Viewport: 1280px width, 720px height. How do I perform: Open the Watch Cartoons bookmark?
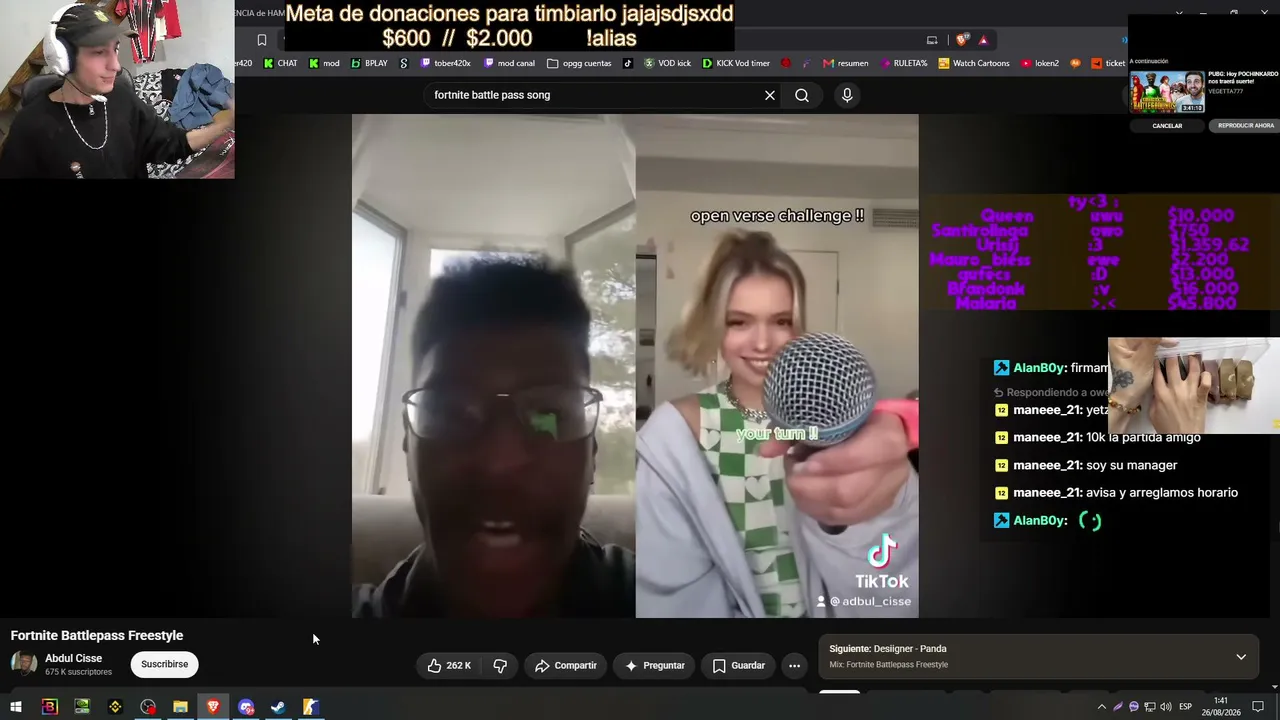point(973,63)
